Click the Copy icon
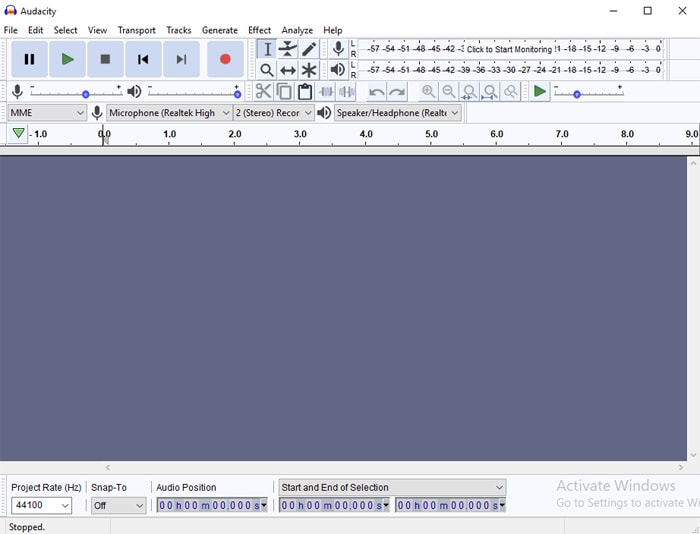 pos(284,92)
